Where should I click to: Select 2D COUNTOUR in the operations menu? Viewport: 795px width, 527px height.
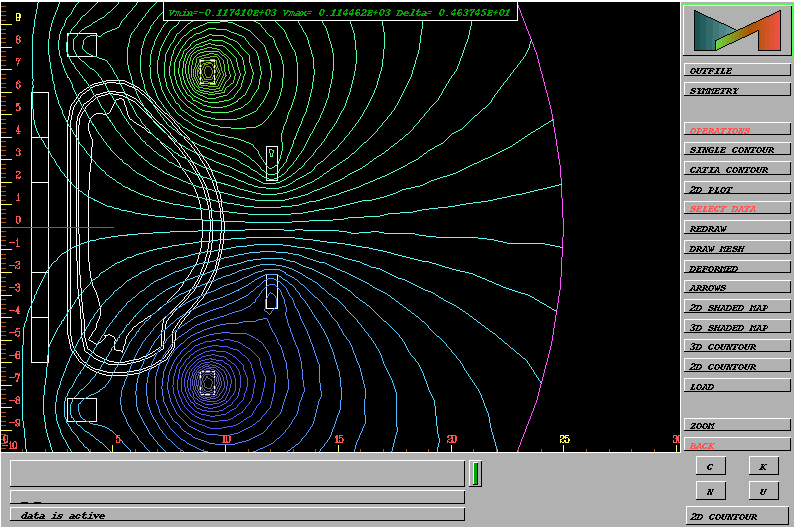tap(737, 366)
